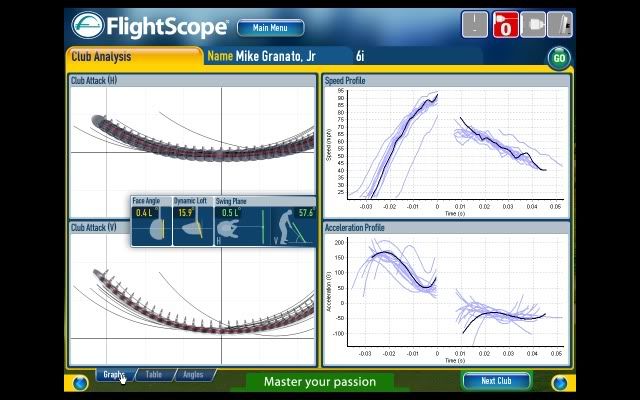Click the Speed Profile panel title
640x400 pixels.
344,80
